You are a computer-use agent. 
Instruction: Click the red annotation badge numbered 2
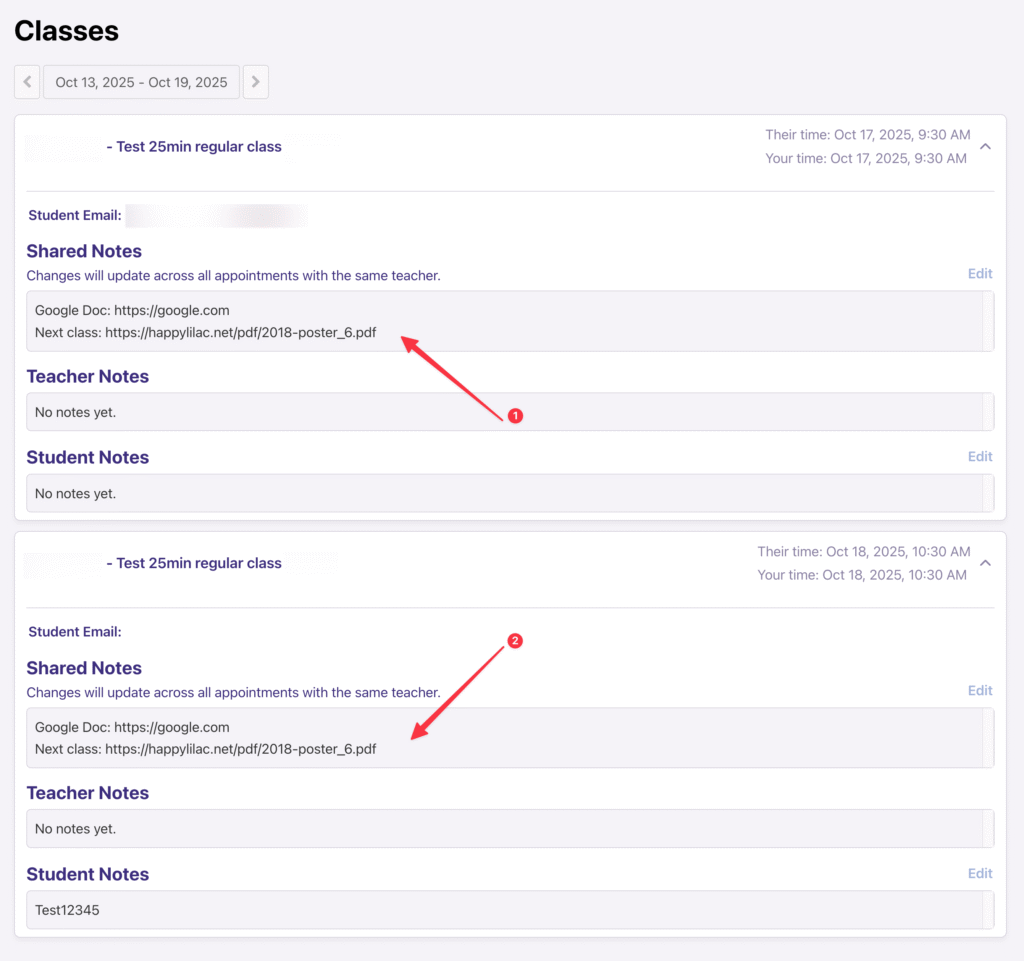pyautogui.click(x=515, y=641)
